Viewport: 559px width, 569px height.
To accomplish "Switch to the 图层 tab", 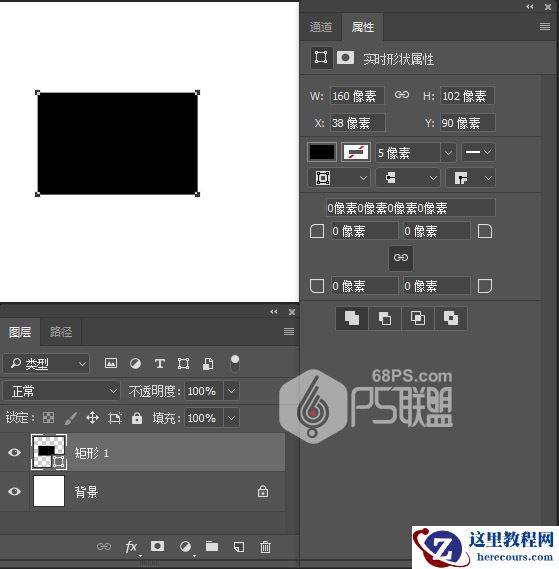I will click(x=20, y=332).
